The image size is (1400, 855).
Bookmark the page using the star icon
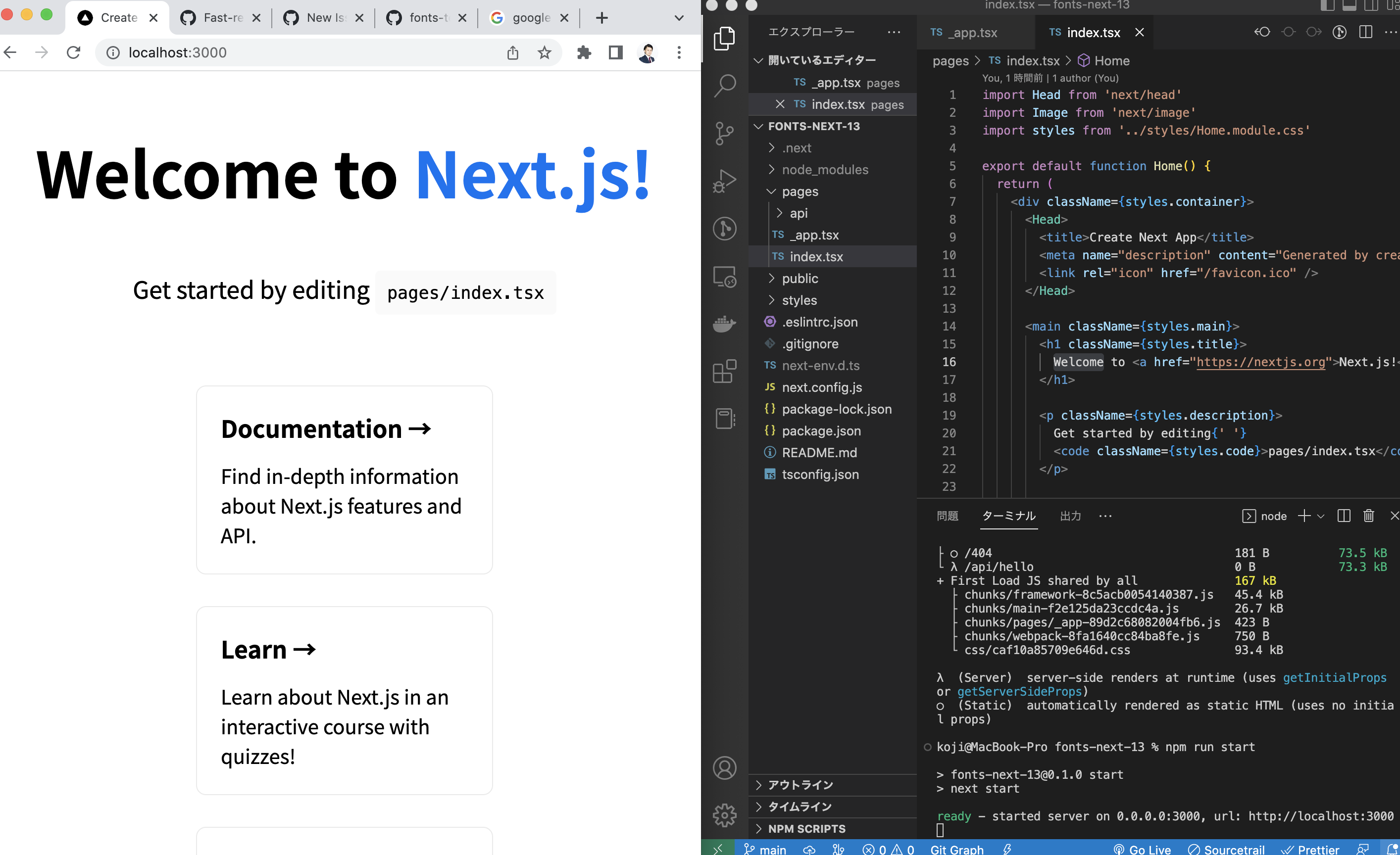(x=545, y=52)
